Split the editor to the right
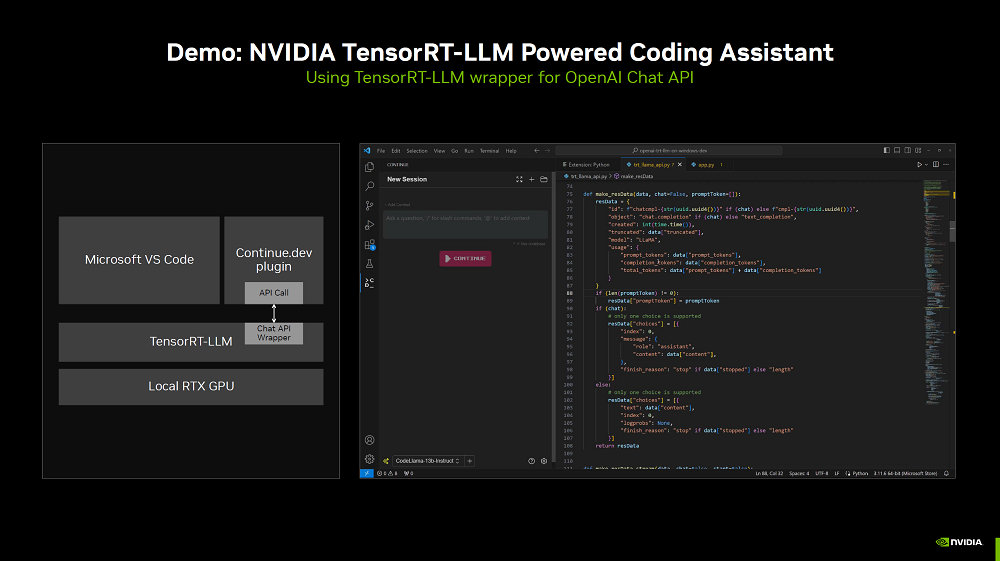Screen dimensions: 1000x561 point(936,164)
